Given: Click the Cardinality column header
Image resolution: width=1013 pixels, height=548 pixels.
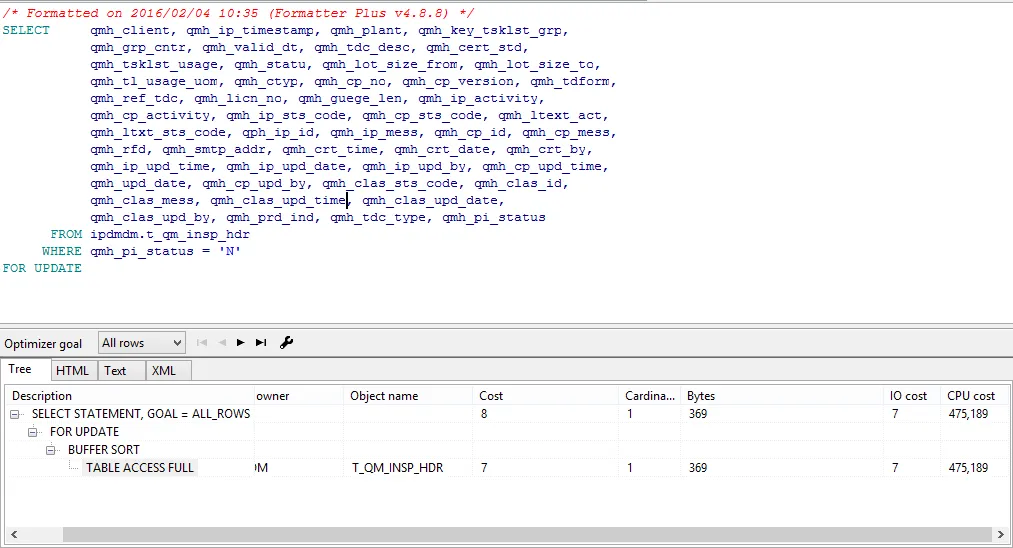Looking at the screenshot, I should pyautogui.click(x=650, y=395).
